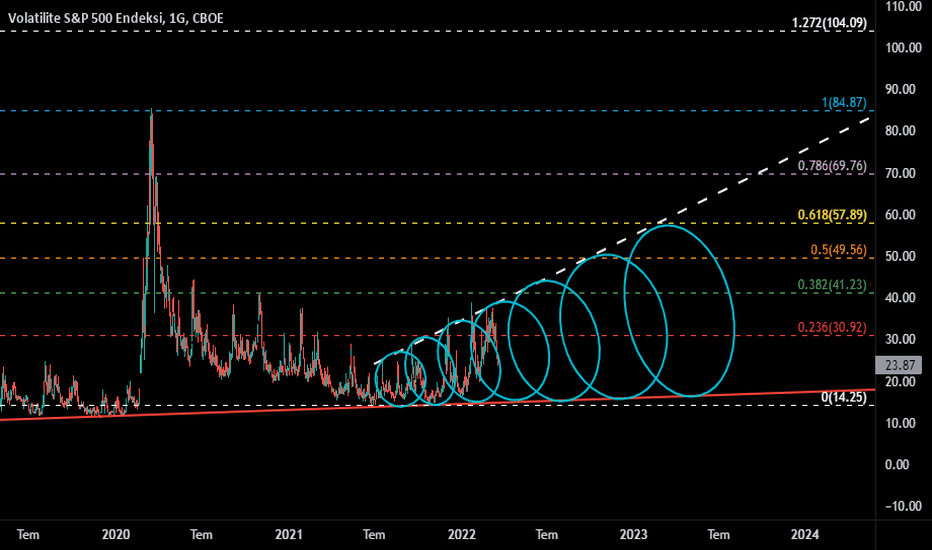Select the 1(84.87) Fibonacci level label

(844, 101)
